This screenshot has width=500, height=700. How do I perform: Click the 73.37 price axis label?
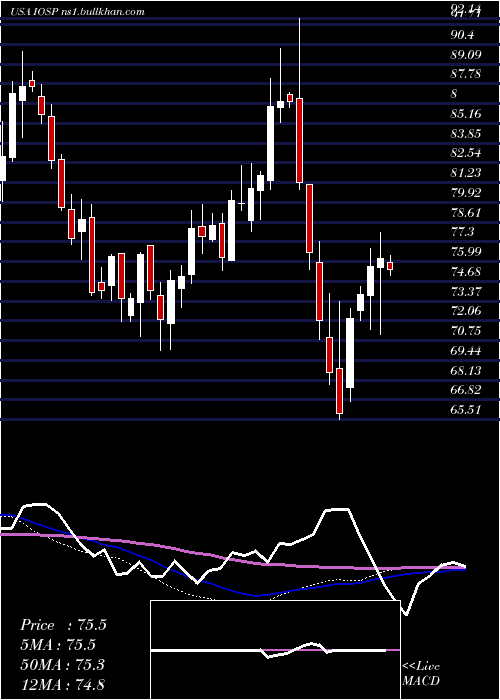pos(466,291)
